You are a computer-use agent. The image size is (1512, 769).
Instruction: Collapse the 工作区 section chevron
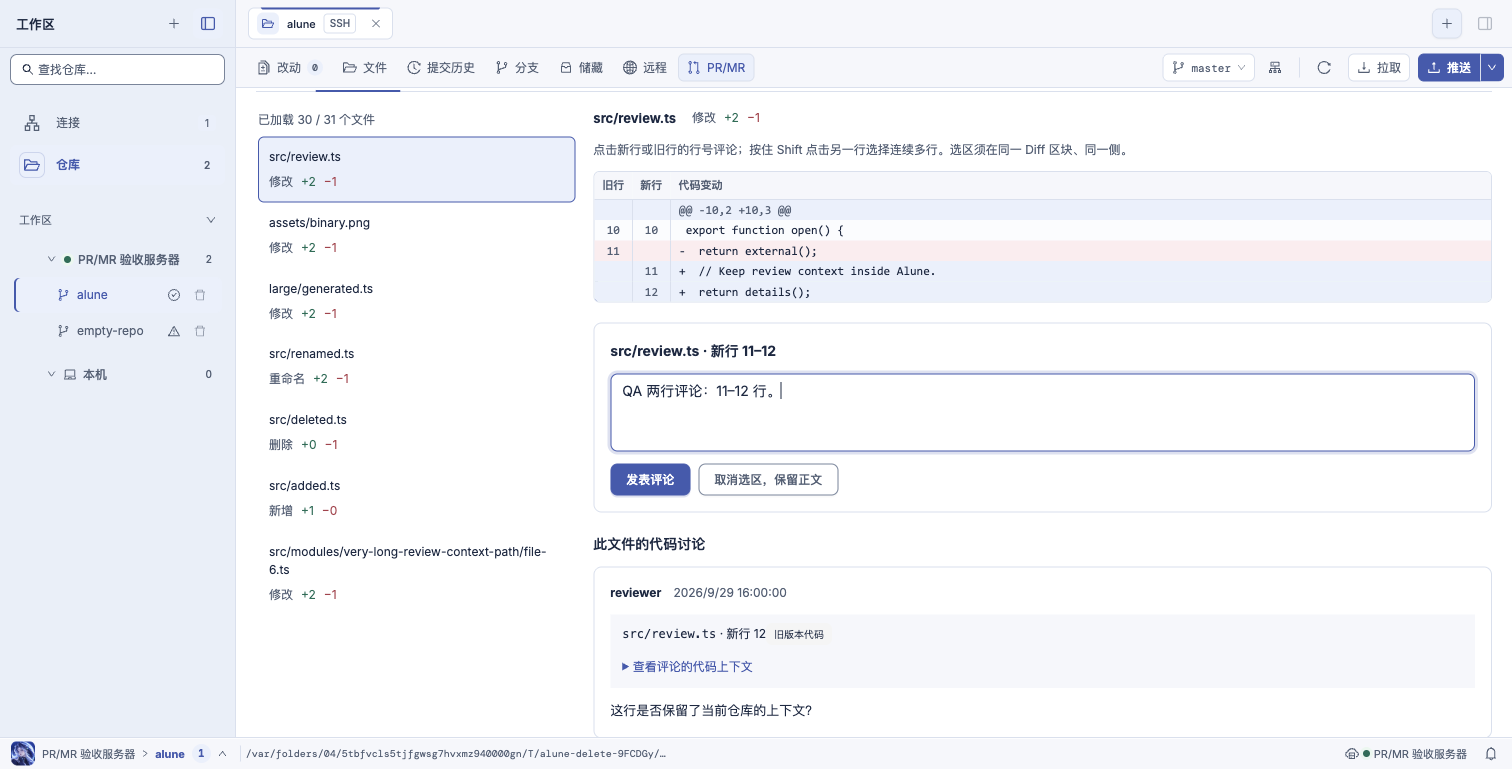click(210, 220)
